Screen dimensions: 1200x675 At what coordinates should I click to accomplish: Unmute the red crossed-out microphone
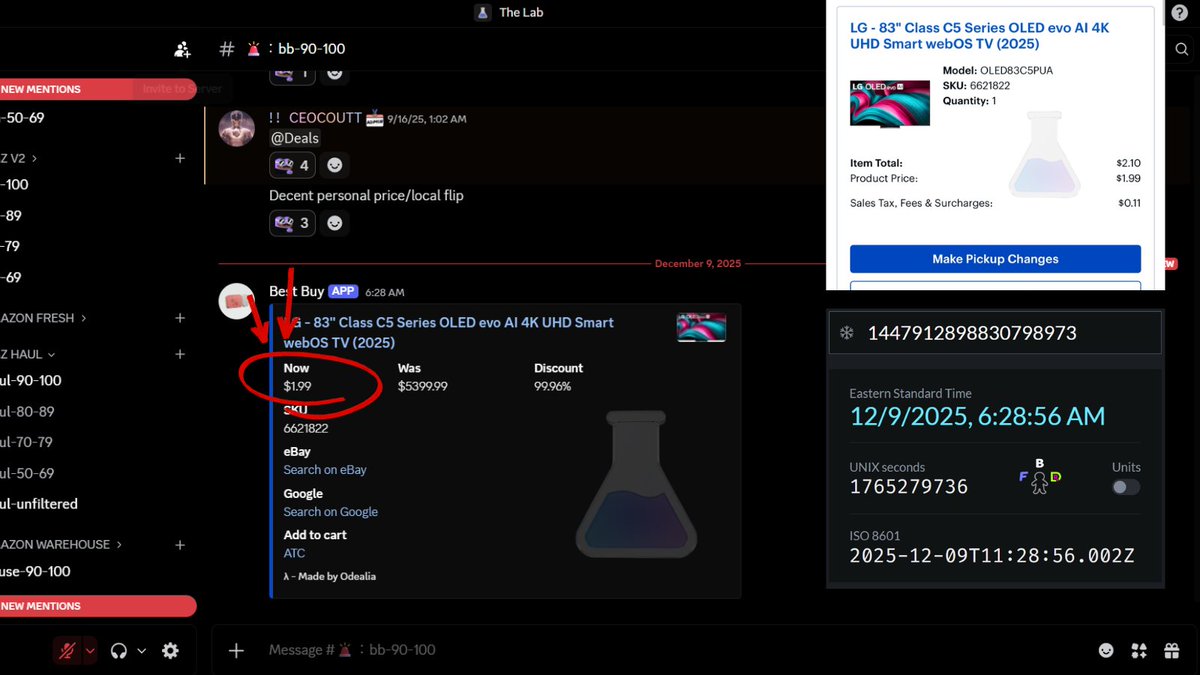(67, 651)
